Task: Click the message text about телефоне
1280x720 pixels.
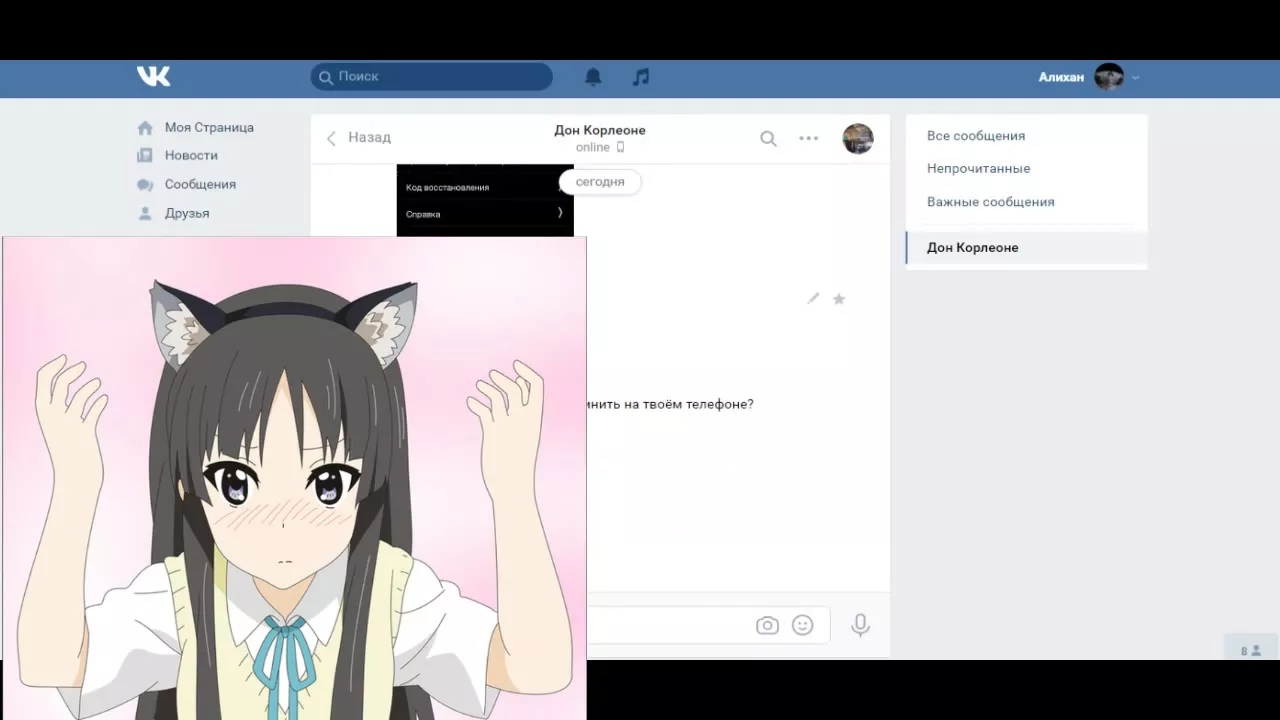Action: (671, 404)
